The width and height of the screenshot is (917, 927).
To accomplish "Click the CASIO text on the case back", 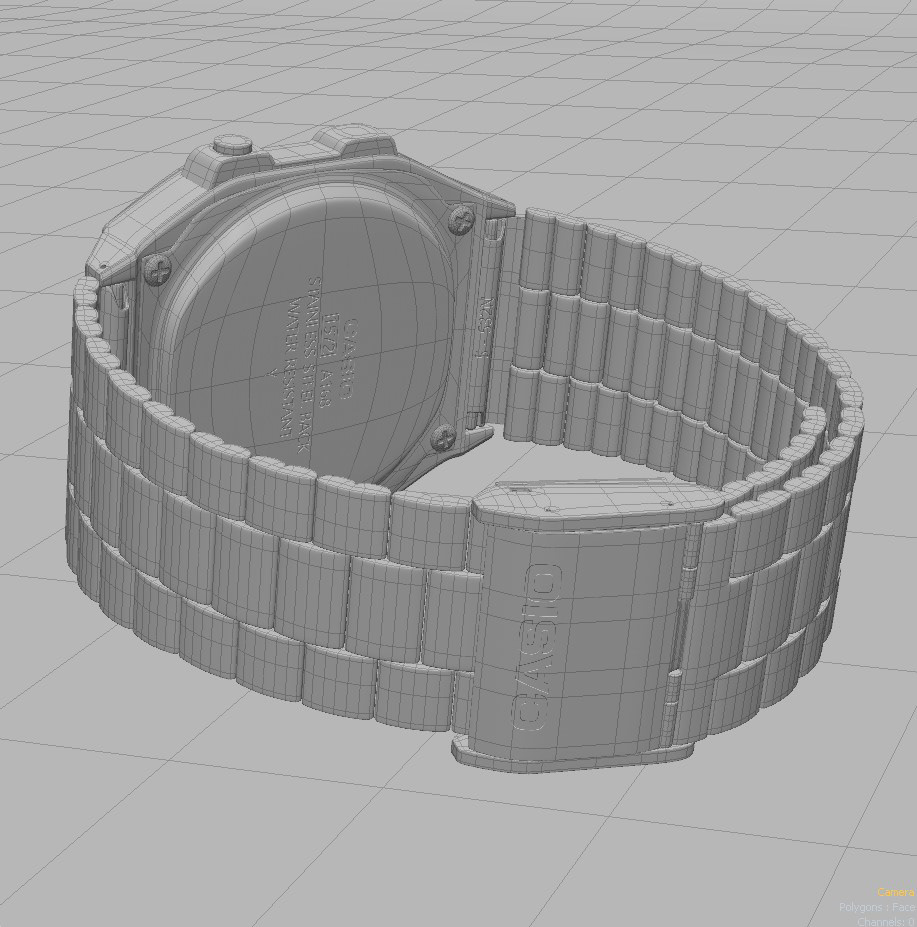I will click(352, 356).
